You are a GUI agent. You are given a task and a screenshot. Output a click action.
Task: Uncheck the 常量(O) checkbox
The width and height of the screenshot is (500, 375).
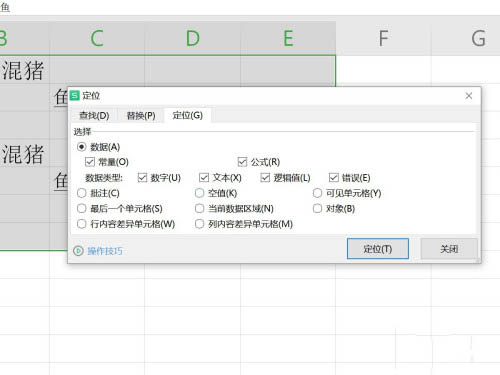point(90,162)
